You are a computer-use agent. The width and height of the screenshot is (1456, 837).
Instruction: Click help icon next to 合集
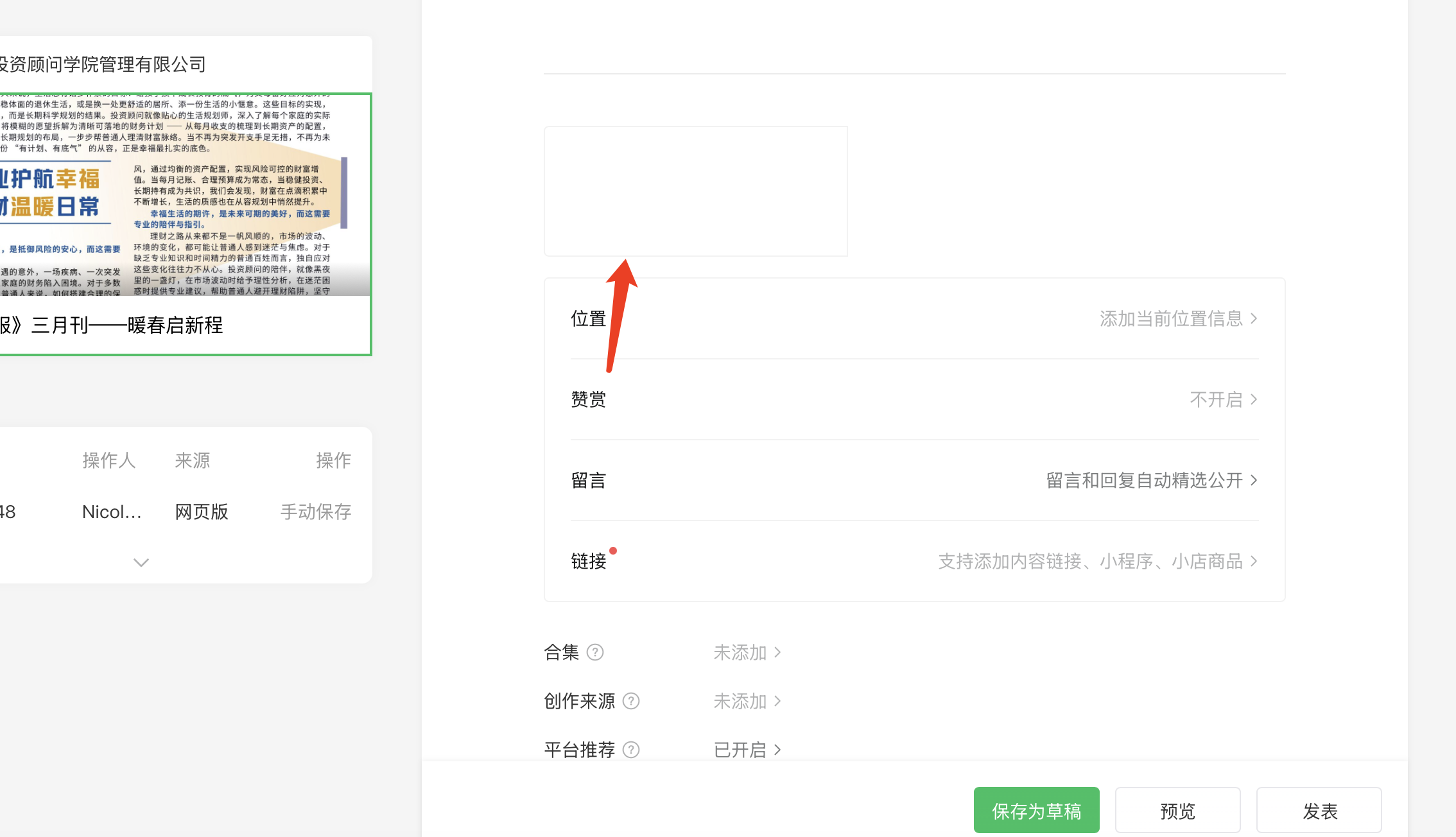click(x=595, y=652)
